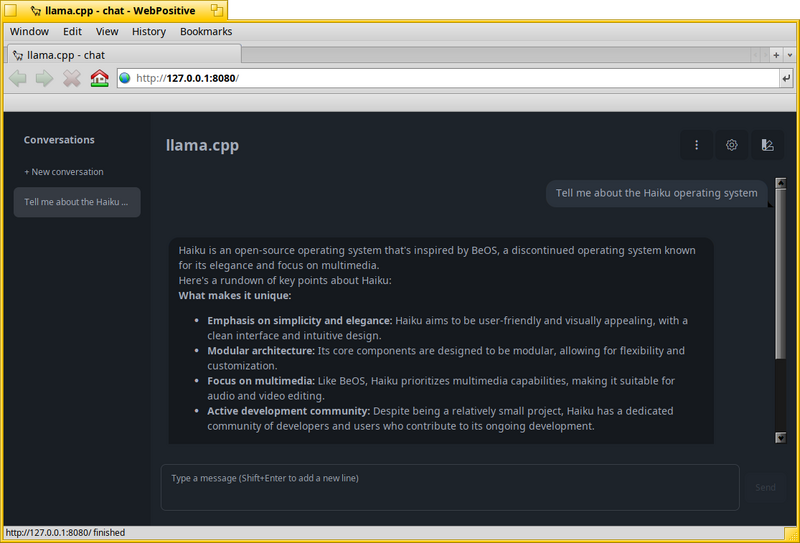The width and height of the screenshot is (800, 543).
Task: Open llama.cpp settings gear
Action: click(732, 145)
